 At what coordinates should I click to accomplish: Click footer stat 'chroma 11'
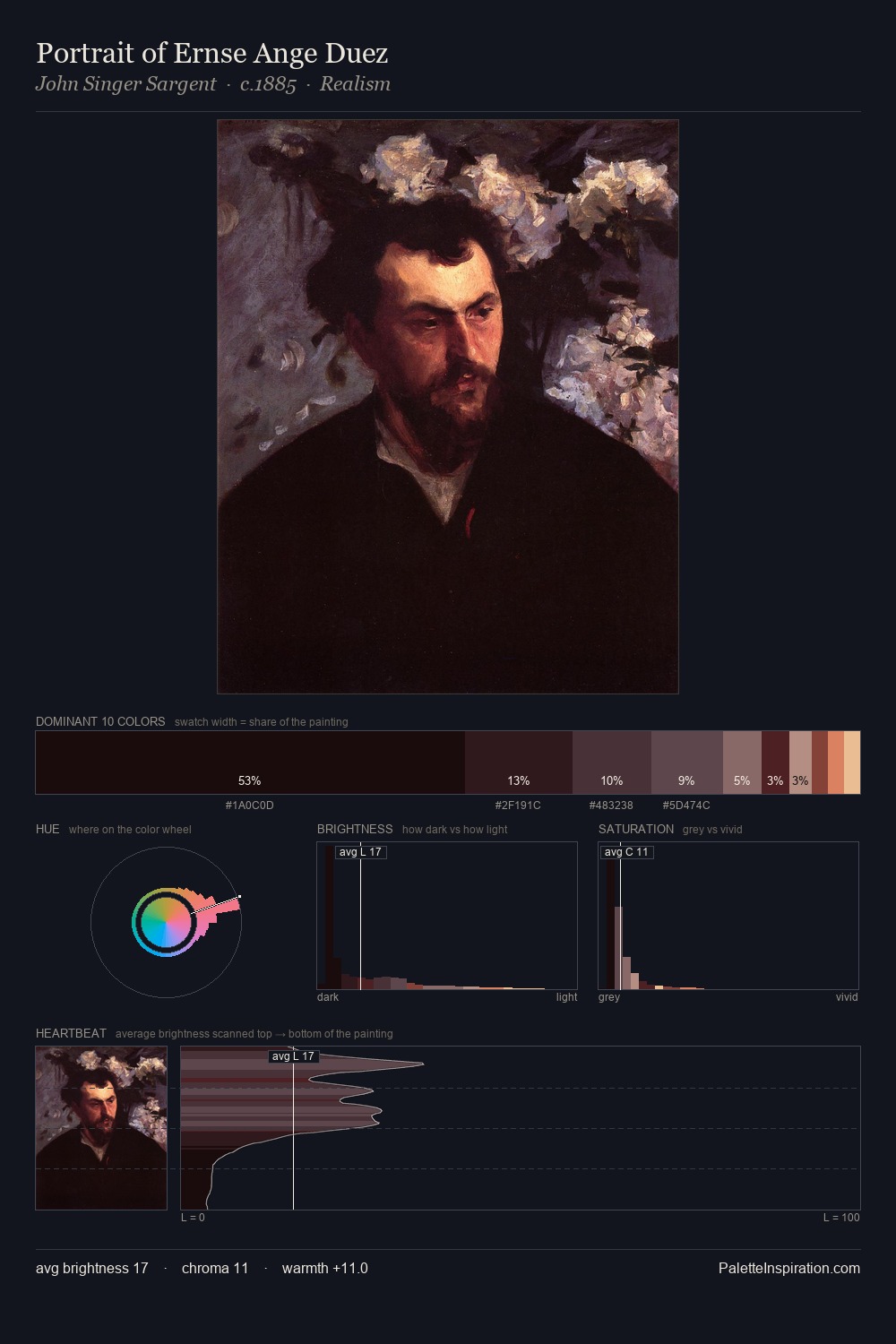click(x=215, y=1269)
